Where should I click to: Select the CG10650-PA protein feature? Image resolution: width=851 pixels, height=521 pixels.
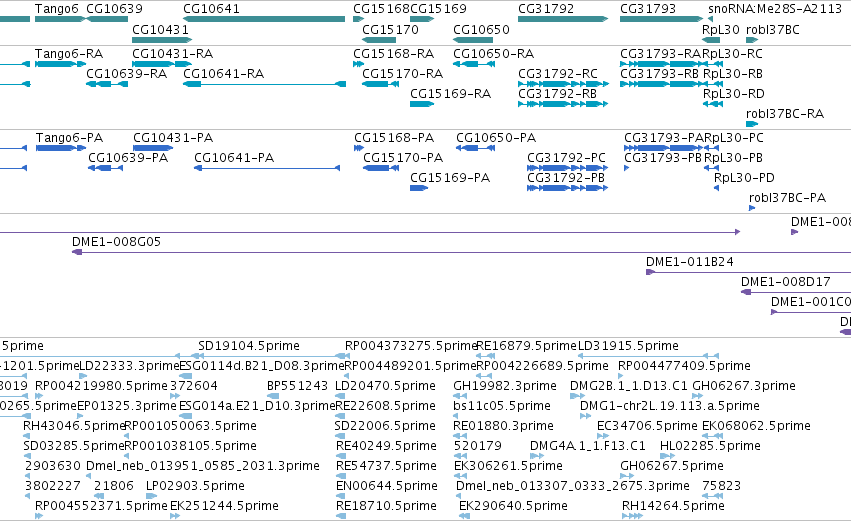(475, 148)
